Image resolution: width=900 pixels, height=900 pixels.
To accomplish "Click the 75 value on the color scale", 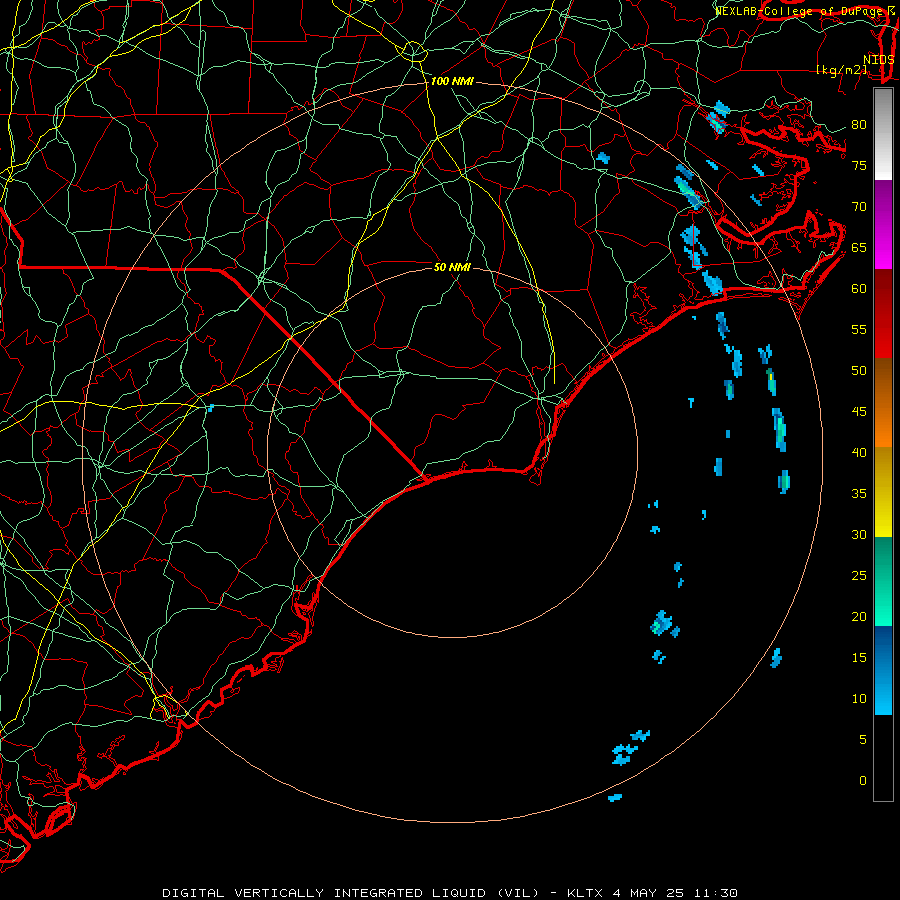I will [x=859, y=165].
